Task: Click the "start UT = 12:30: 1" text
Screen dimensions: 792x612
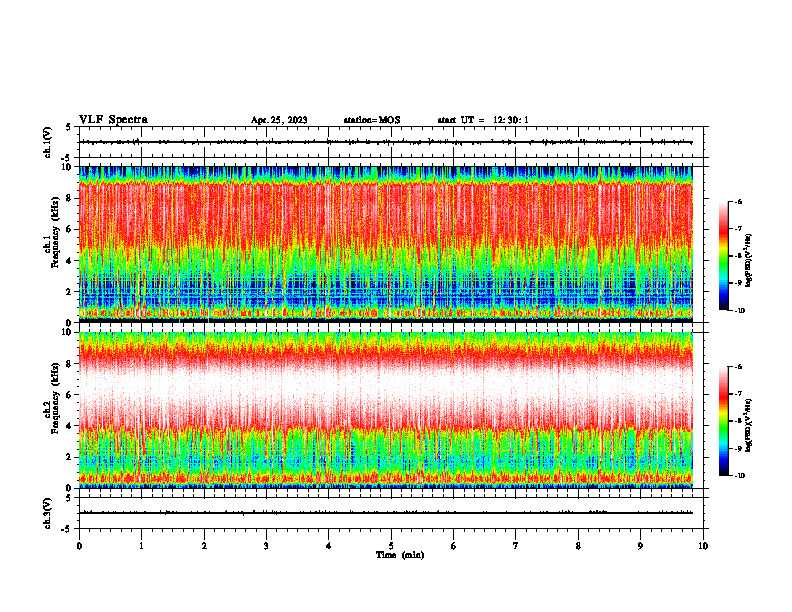Action: coord(483,120)
